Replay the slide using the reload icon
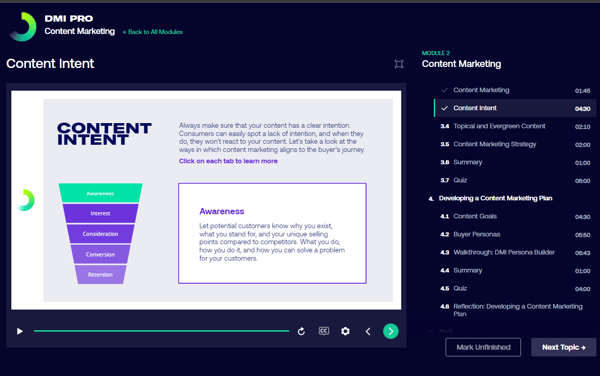Viewport: 600px width, 376px height. 301,331
